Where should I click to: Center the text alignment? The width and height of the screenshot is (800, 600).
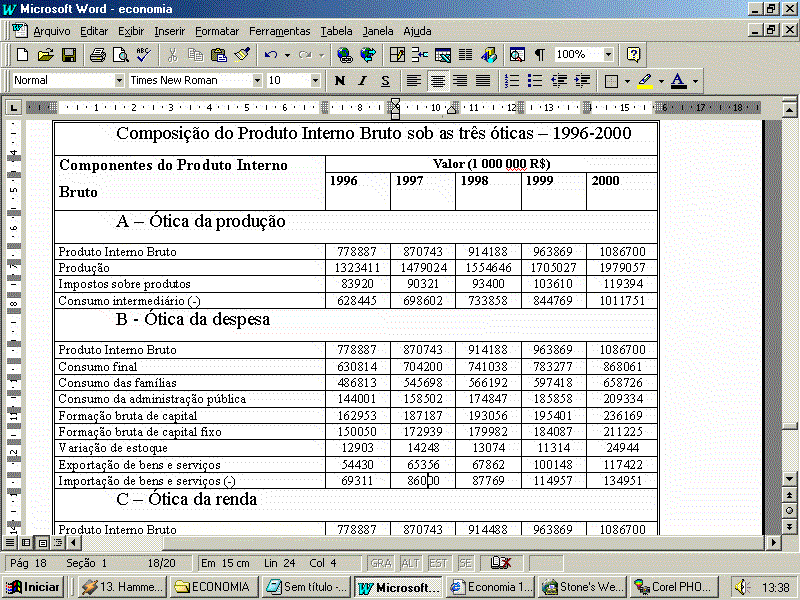click(x=437, y=81)
